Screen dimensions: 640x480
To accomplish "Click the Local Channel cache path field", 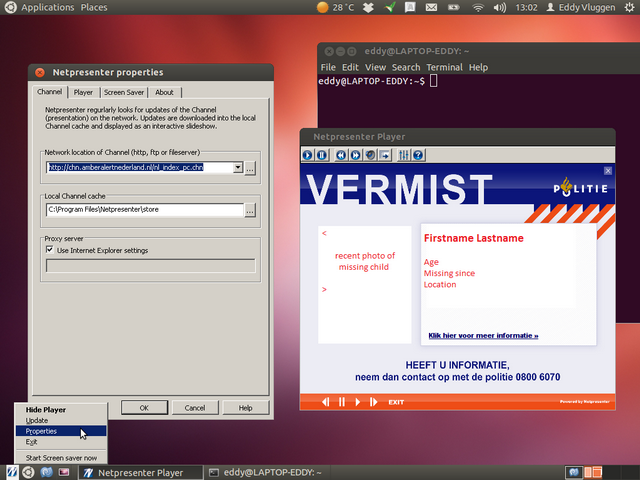I will pos(145,209).
